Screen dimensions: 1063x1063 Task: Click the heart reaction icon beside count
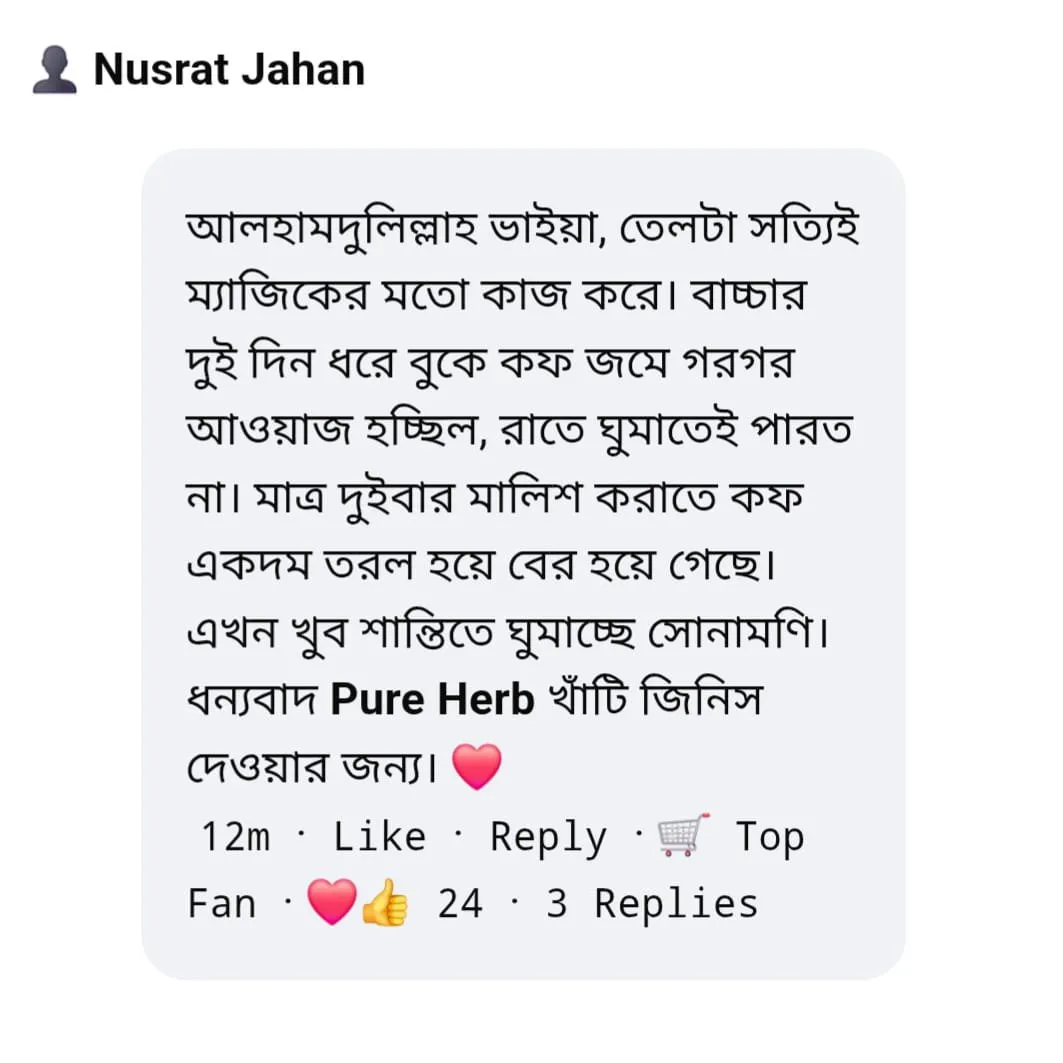332,902
